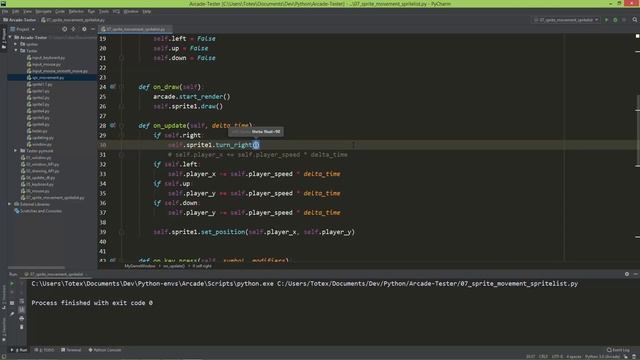Open Project panel settings gear
Image resolution: width=640 pixels, height=360 pixels.
click(x=84, y=29)
